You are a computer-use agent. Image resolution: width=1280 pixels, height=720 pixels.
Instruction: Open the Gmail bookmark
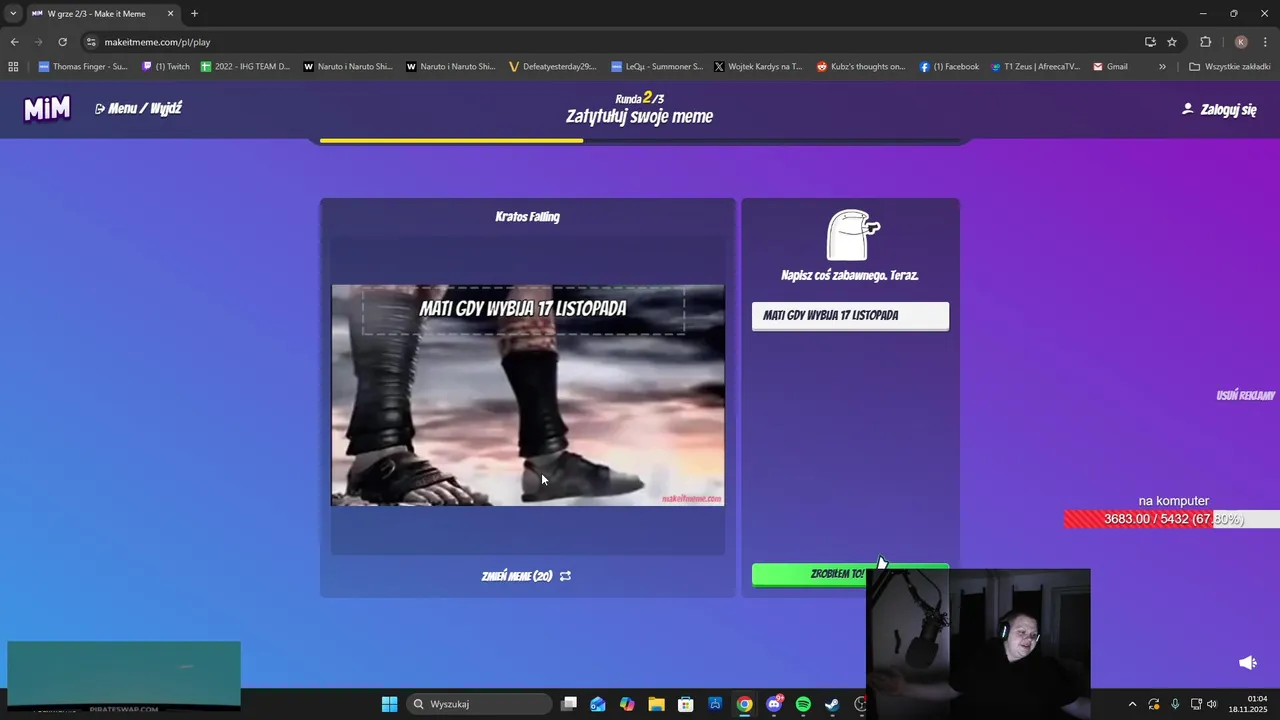[1111, 67]
